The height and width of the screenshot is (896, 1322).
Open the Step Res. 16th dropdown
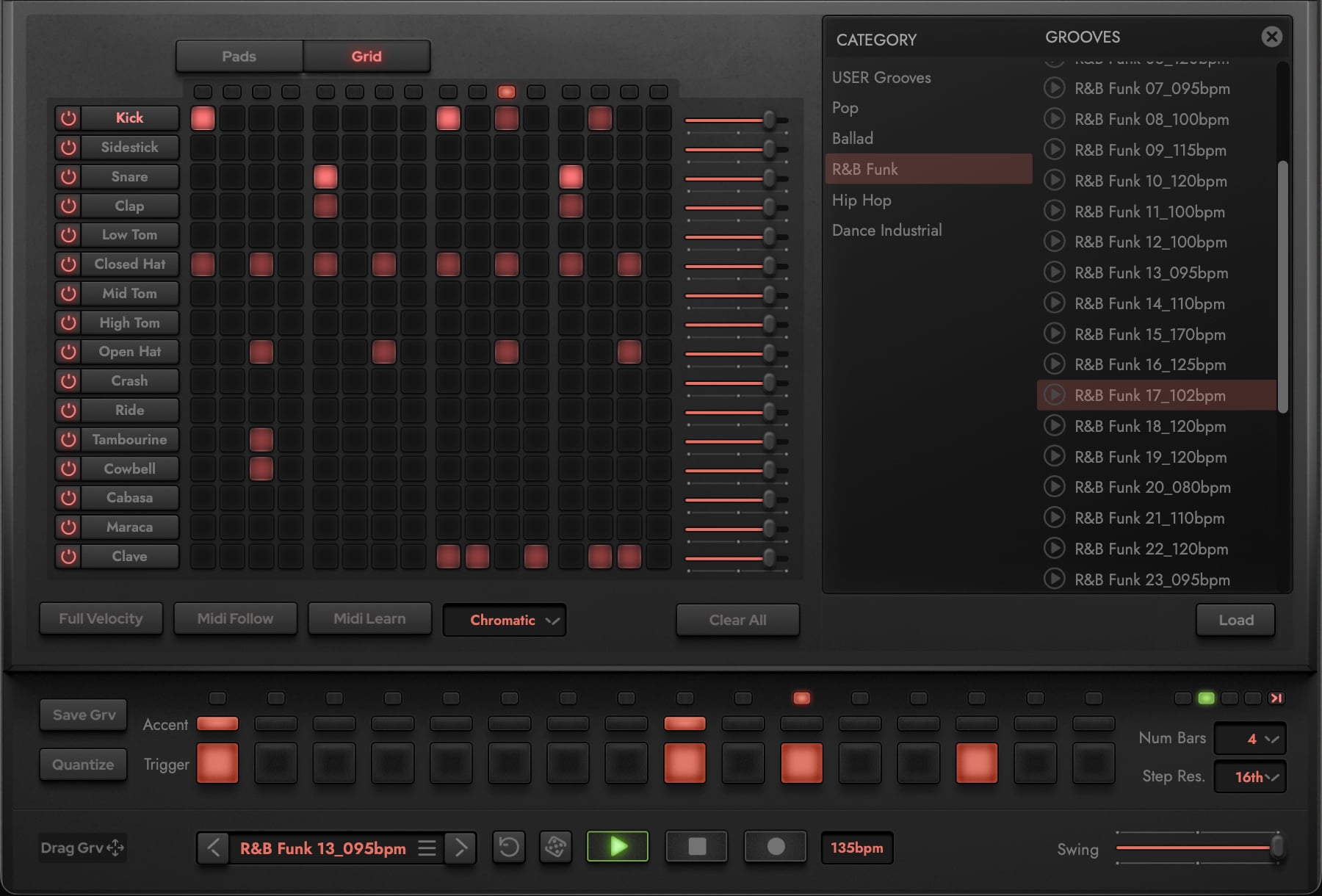pos(1250,777)
